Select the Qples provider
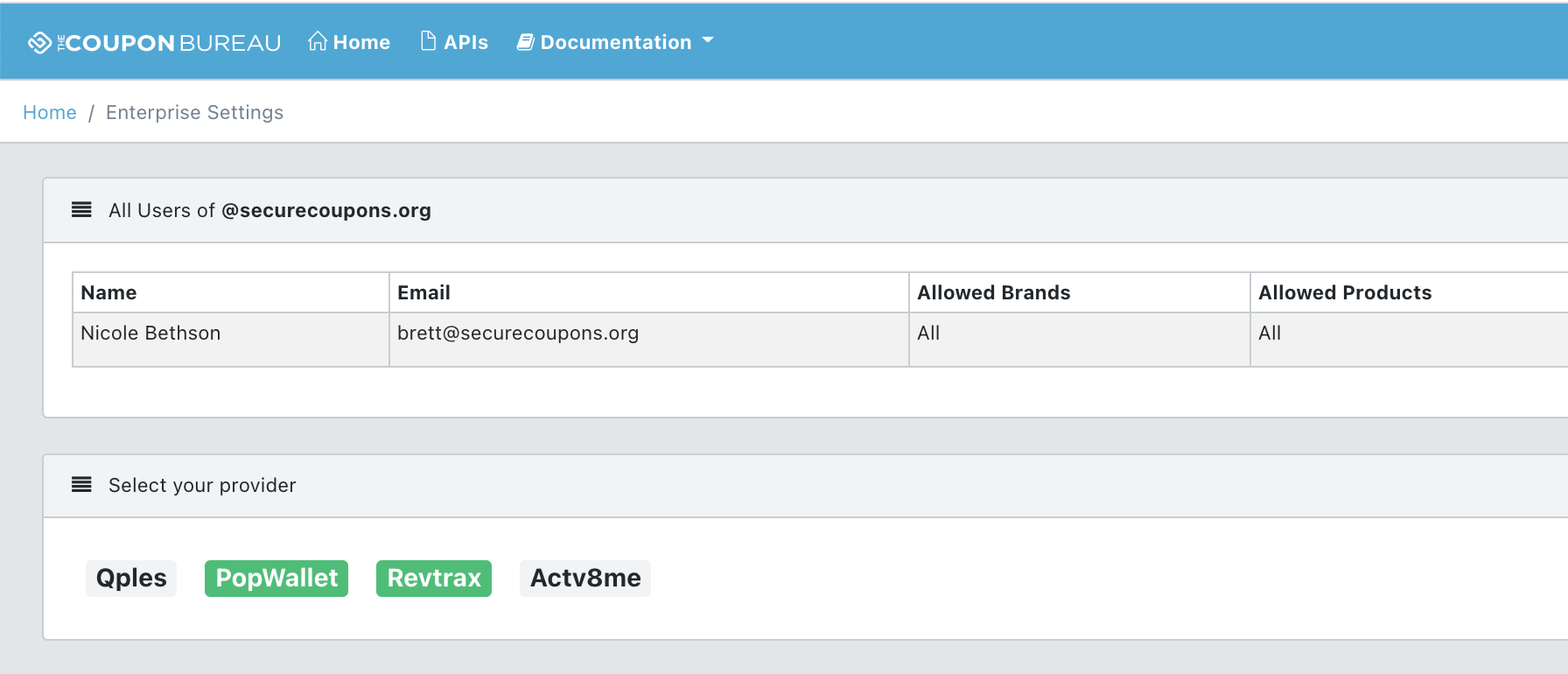The width and height of the screenshot is (1568, 674). click(131, 579)
